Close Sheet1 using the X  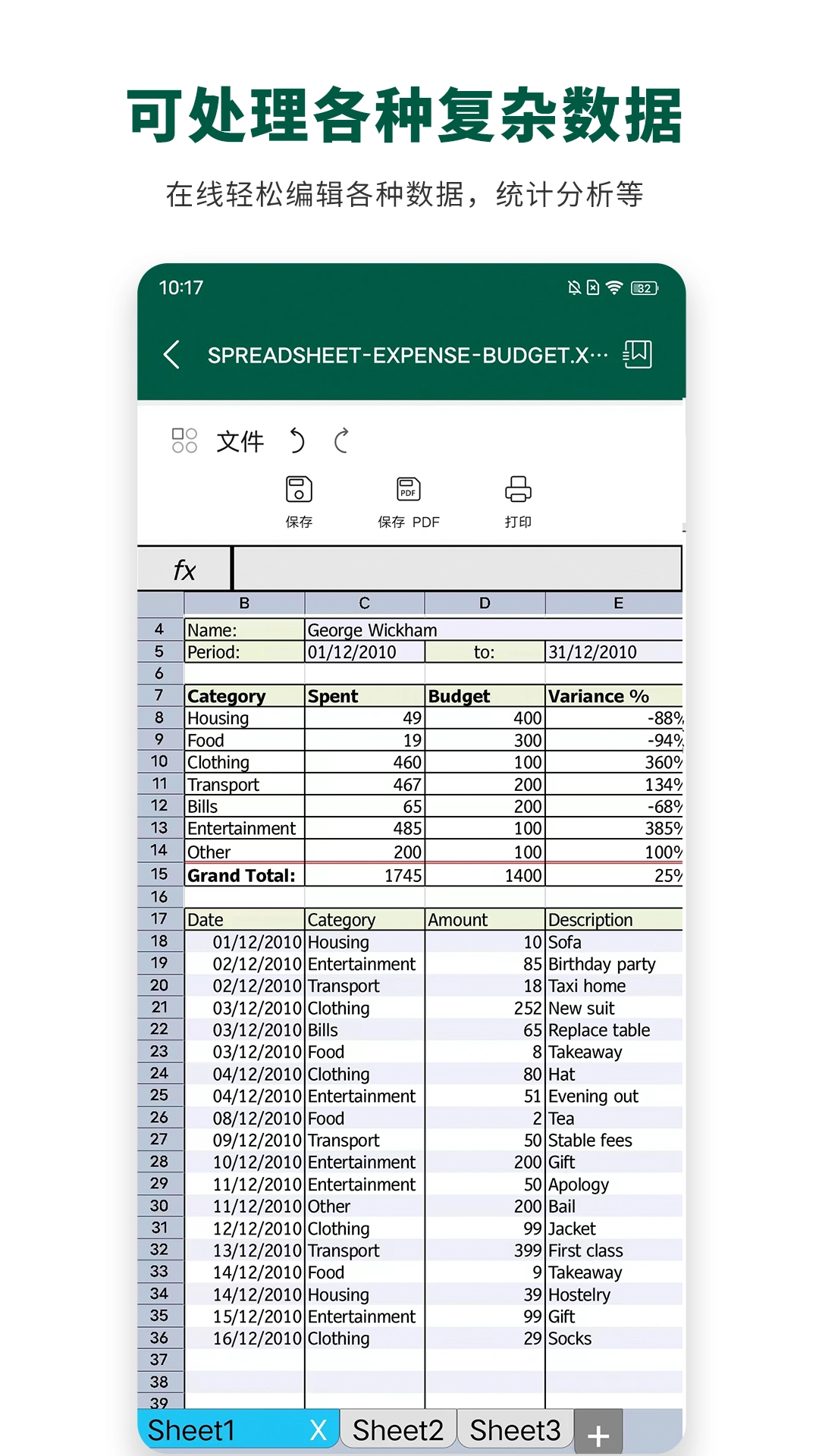pos(318,1430)
